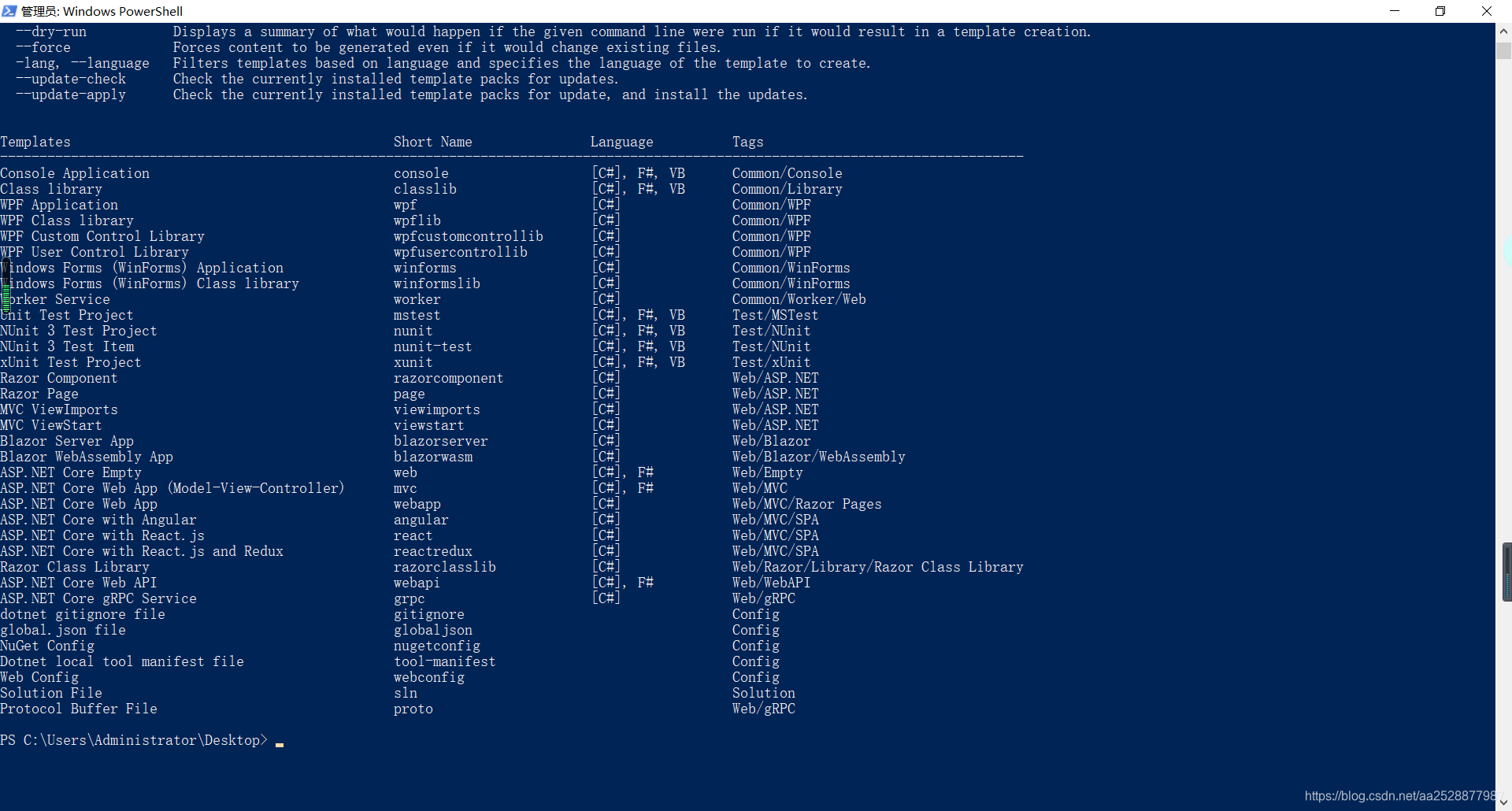This screenshot has height=811, width=1512.
Task: Click the 'wpflib' short name
Action: pos(417,220)
